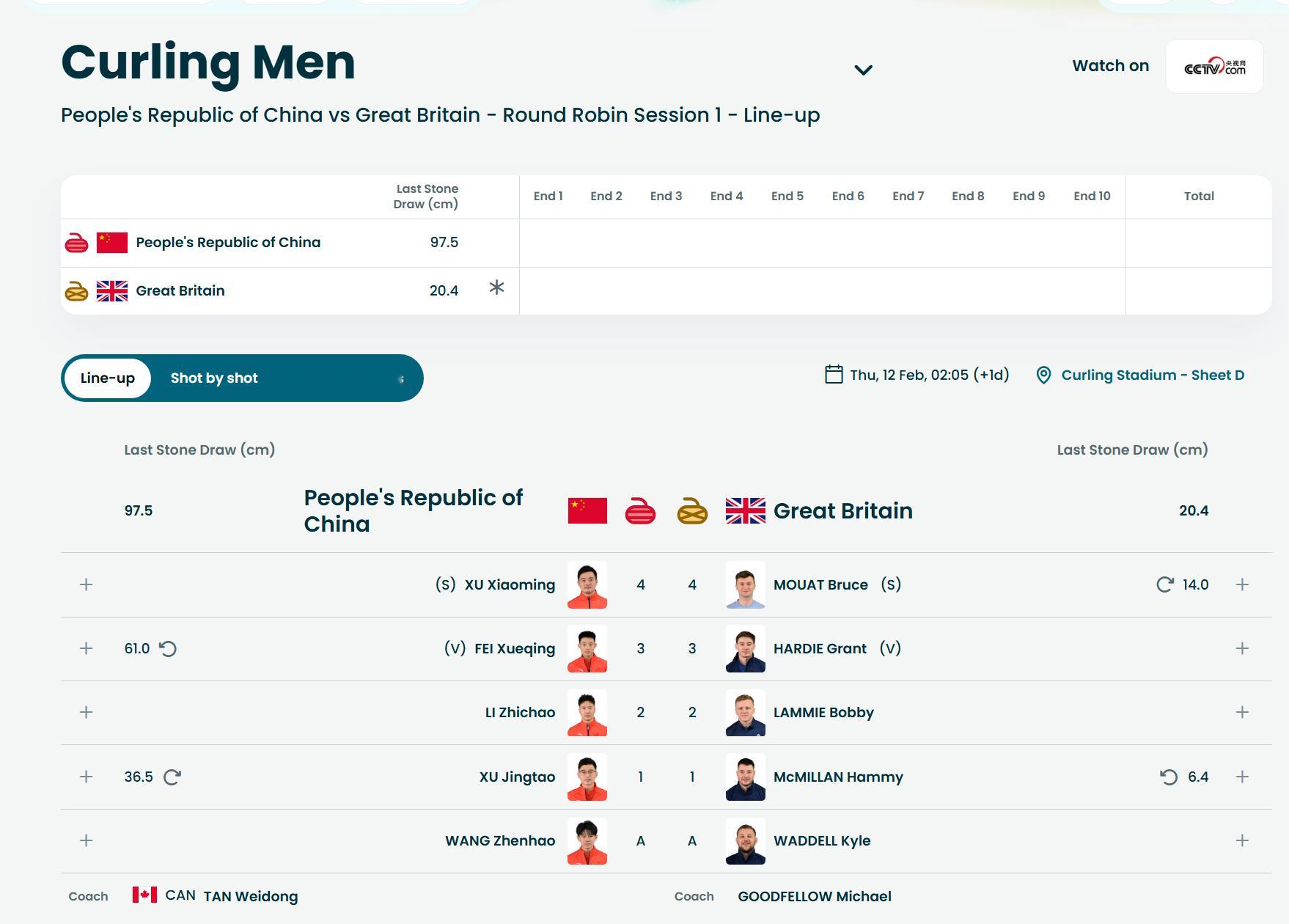Open XU Jingtao's player photo
The height and width of the screenshot is (924, 1289).
[x=587, y=777]
